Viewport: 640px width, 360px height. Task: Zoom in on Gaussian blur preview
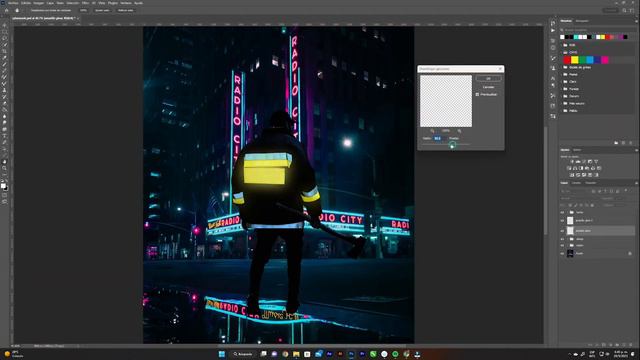pyautogui.click(x=459, y=131)
